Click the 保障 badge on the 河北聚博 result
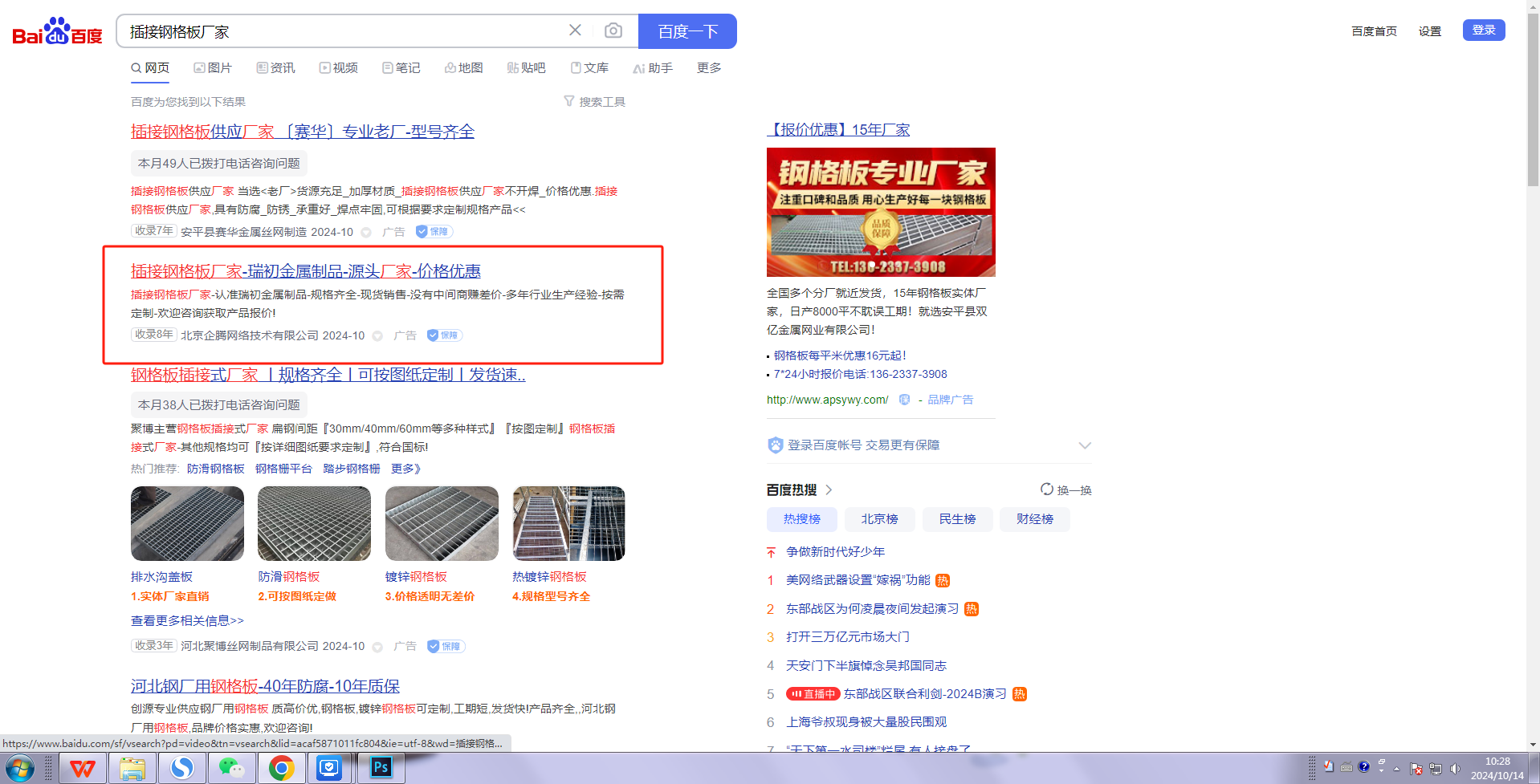This screenshot has width=1540, height=784. 446,646
